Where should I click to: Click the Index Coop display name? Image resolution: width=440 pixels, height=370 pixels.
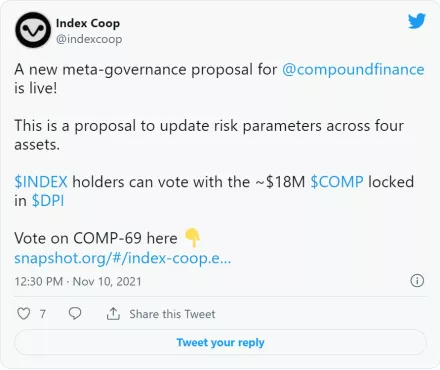point(88,23)
